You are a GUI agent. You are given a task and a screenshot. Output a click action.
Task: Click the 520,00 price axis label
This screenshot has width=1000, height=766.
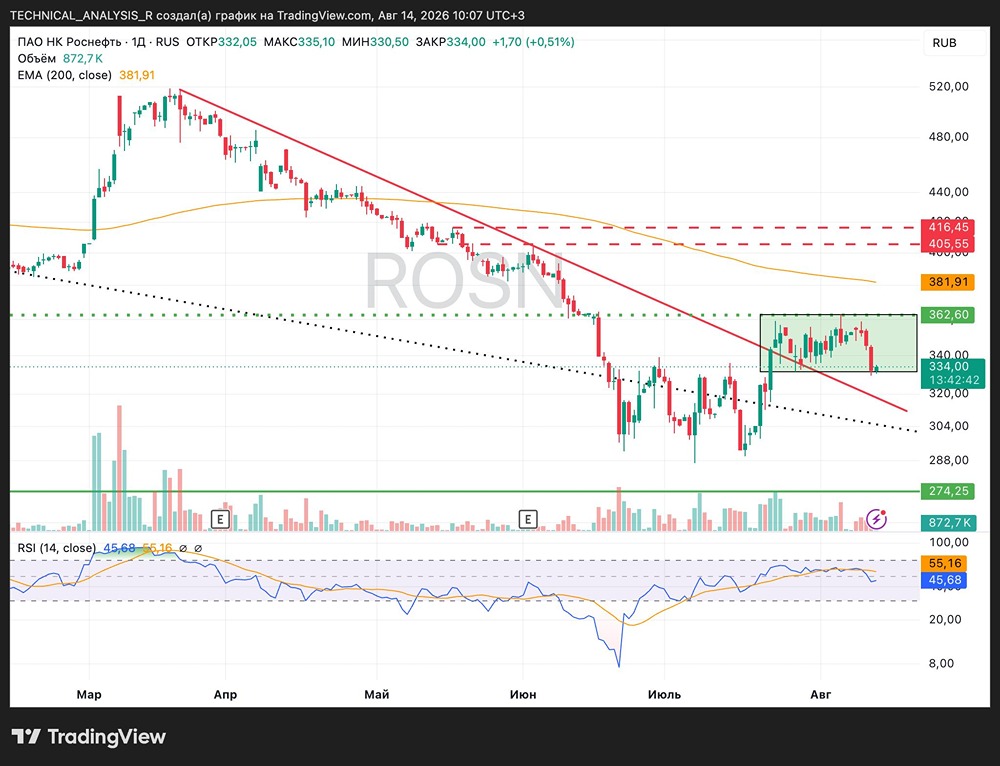coord(948,87)
